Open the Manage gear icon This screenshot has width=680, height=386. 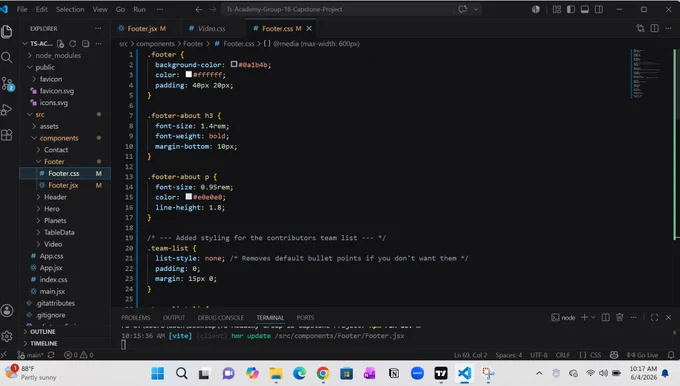tap(7, 336)
